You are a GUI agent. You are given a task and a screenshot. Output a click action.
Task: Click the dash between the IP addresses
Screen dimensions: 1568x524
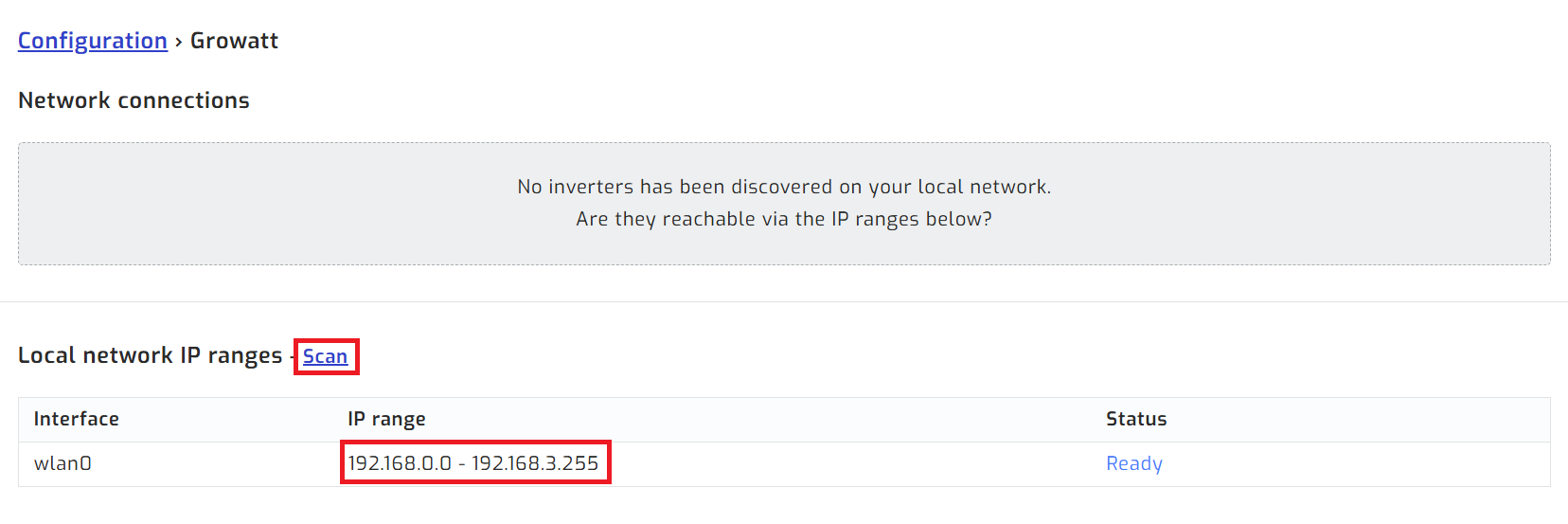[x=462, y=463]
